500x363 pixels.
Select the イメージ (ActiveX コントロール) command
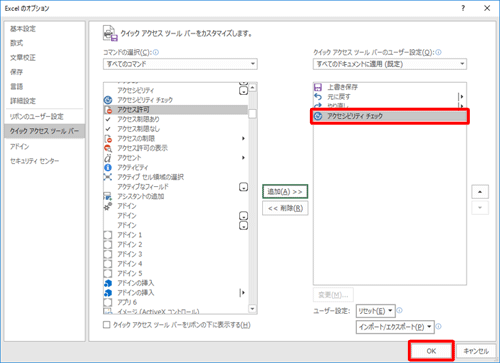pos(176,311)
